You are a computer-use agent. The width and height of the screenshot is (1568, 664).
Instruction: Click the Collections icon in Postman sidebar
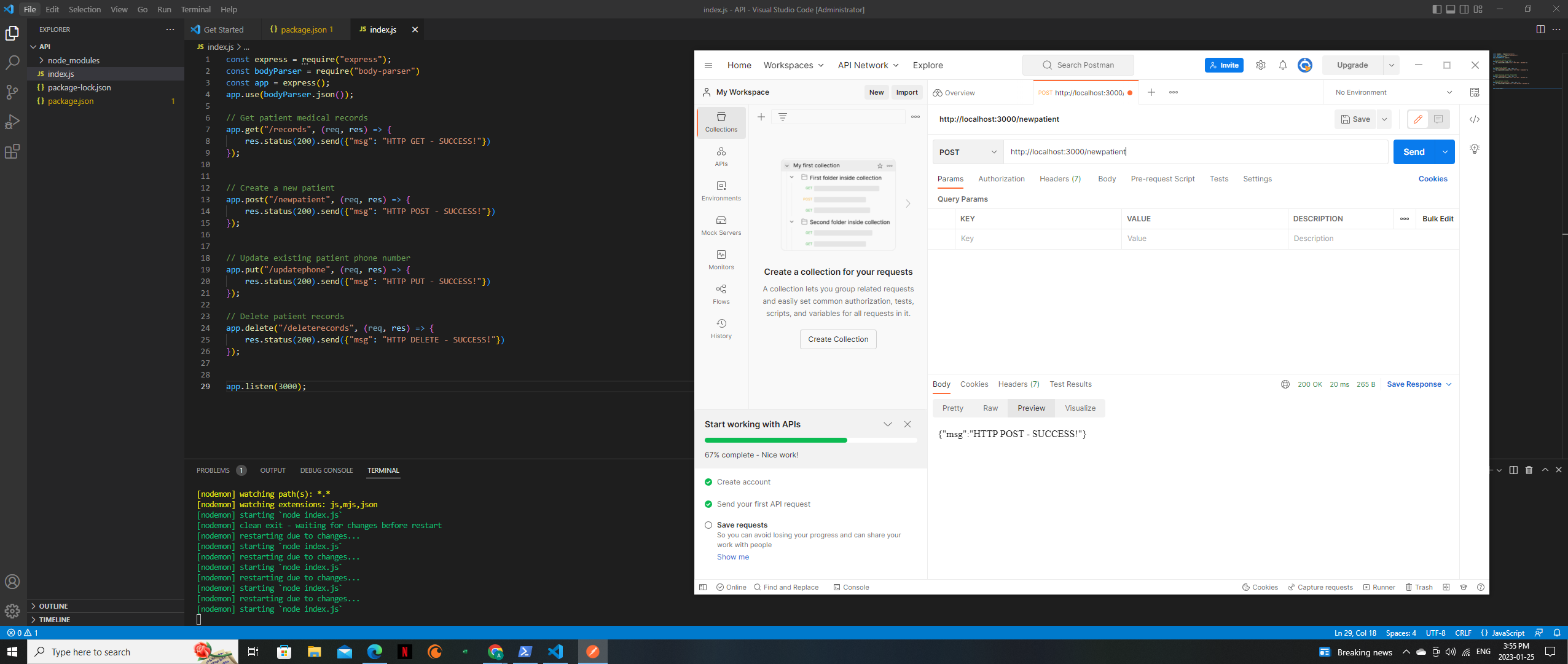pos(720,121)
